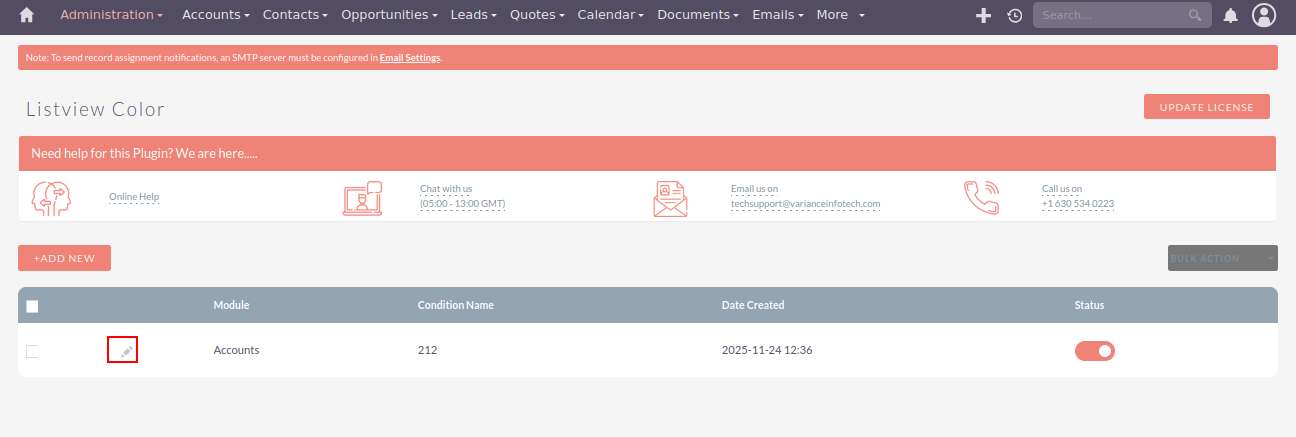Image resolution: width=1296 pixels, height=437 pixels.
Task: Open the user profile avatar menu
Action: coord(1265,15)
